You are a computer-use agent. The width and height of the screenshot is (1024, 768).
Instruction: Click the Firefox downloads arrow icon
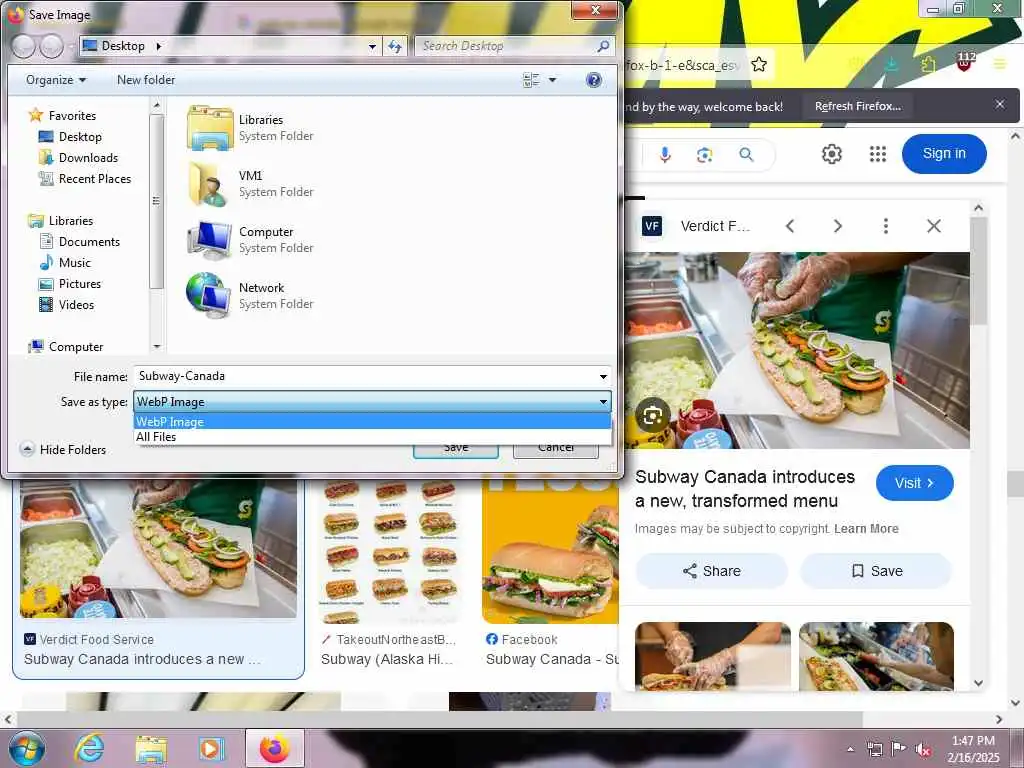tap(891, 64)
